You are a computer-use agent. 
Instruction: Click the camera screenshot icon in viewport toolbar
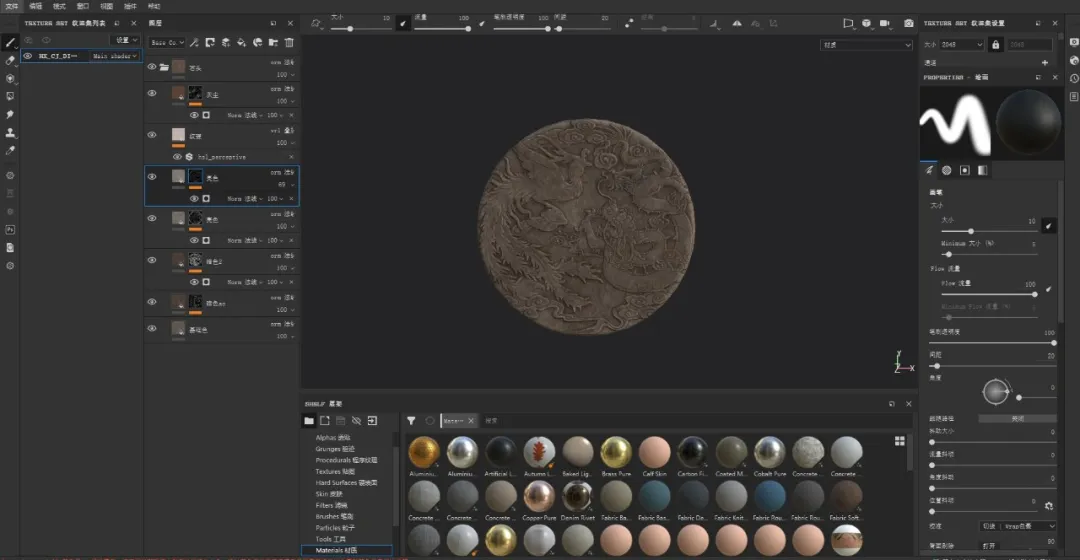point(908,22)
